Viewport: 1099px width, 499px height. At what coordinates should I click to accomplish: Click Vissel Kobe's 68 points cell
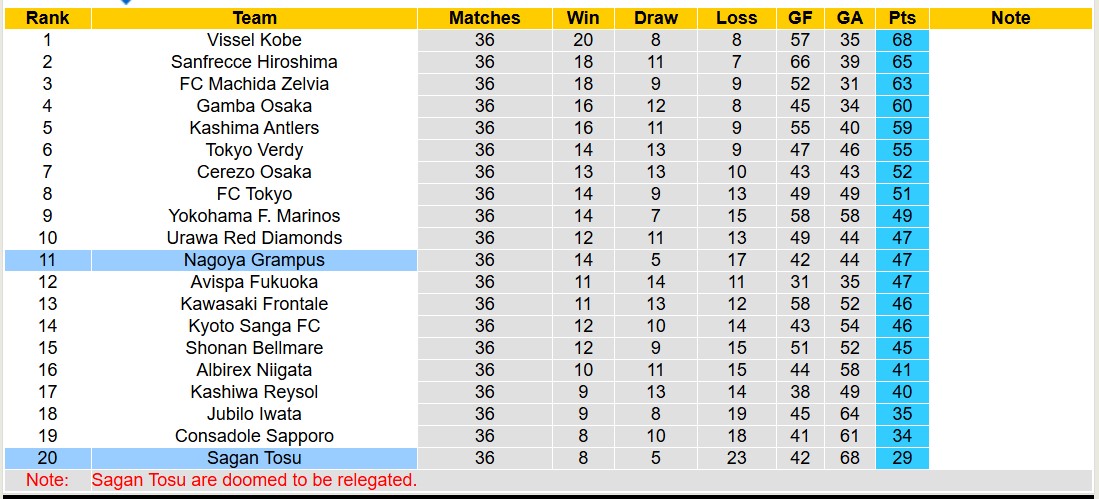click(x=902, y=40)
